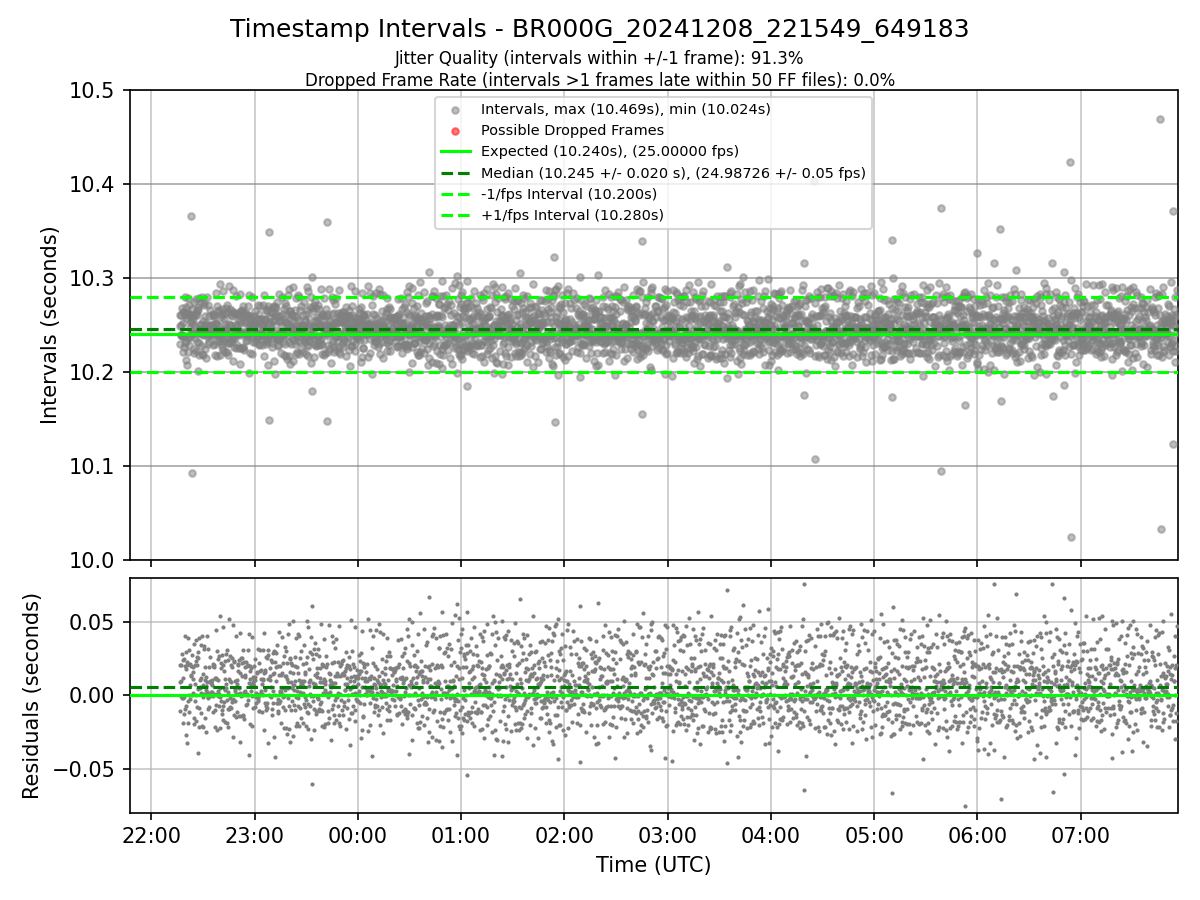Click the 10.2 y-axis tick label
1200x900 pixels.
coord(93,373)
